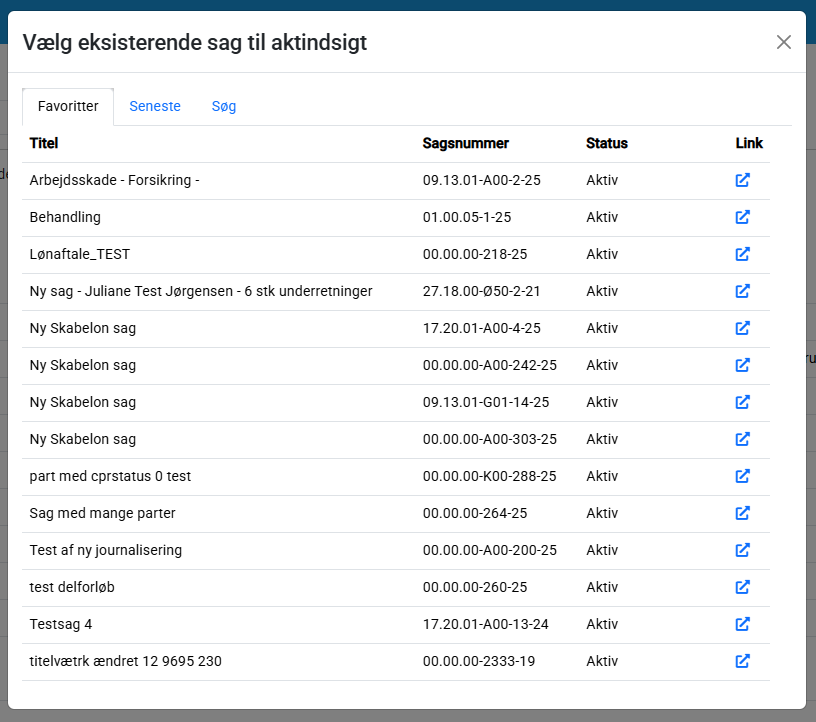Open link icon for Sag med mange parter

(742, 513)
